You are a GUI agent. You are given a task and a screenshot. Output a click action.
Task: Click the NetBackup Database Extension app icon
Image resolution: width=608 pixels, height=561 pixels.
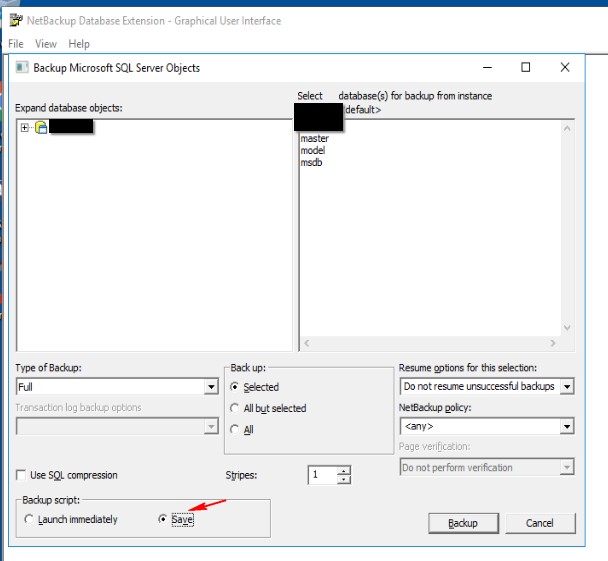(x=16, y=20)
